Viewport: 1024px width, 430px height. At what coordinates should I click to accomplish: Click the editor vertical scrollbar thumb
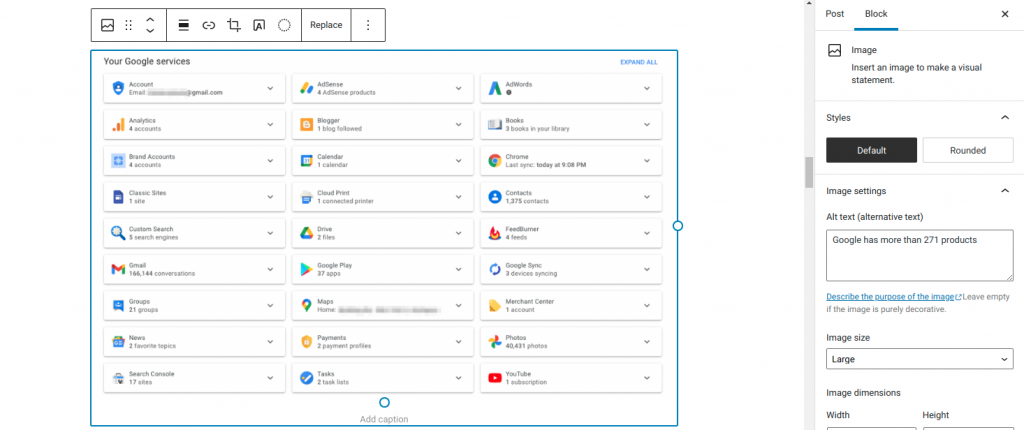(x=809, y=173)
